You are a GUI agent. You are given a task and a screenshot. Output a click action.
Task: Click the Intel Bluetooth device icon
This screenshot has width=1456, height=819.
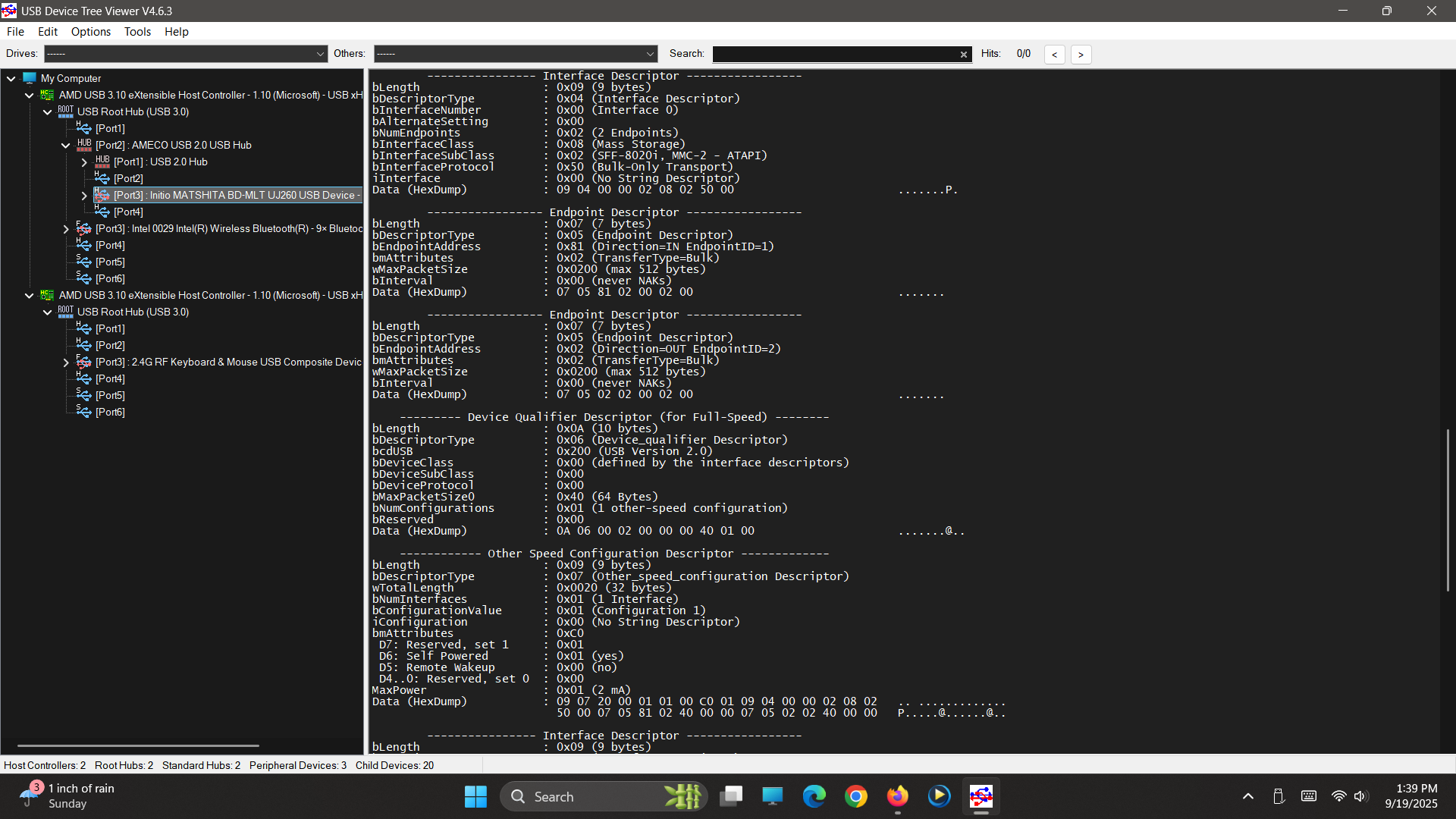pyautogui.click(x=84, y=228)
